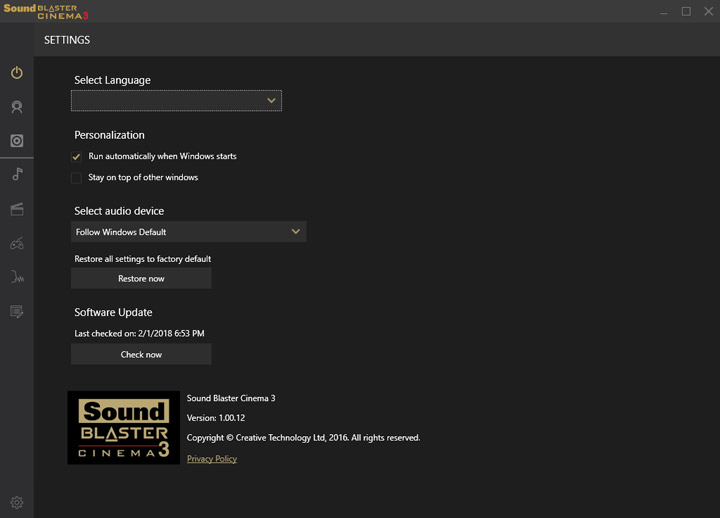The image size is (720, 518).
Task: Click the Check now update button
Action: tap(141, 354)
